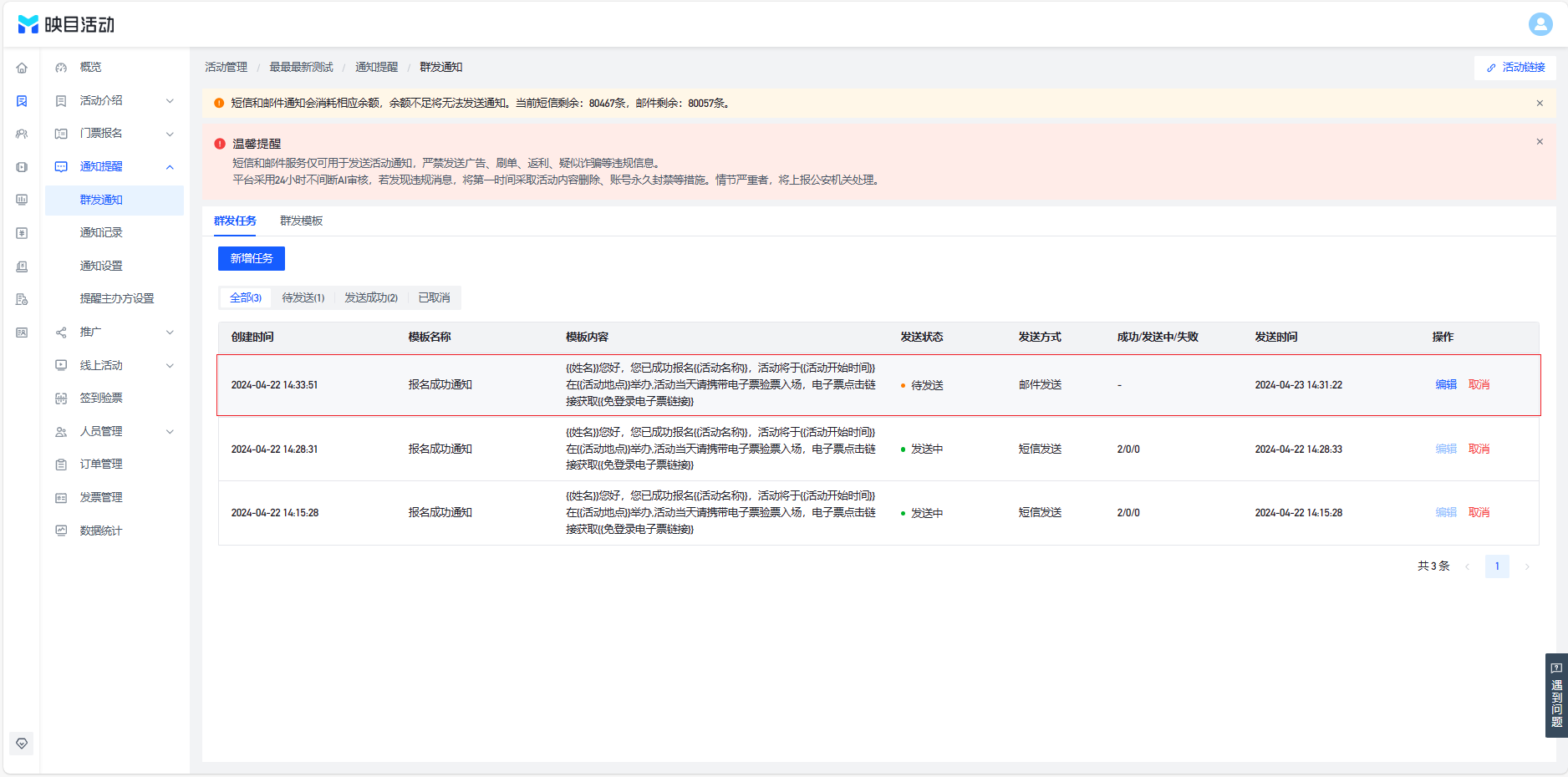Open the home icon in left rail
The image size is (1568, 777).
tap(22, 68)
